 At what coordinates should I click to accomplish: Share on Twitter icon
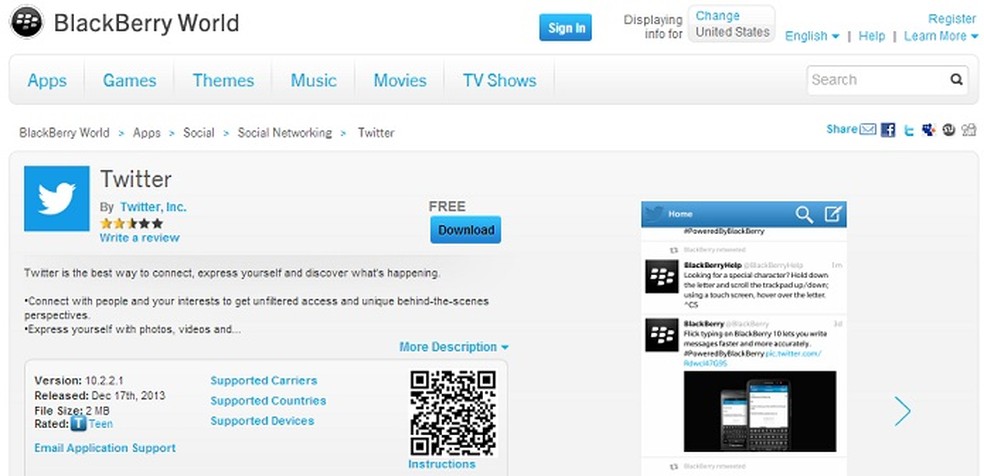tap(908, 130)
